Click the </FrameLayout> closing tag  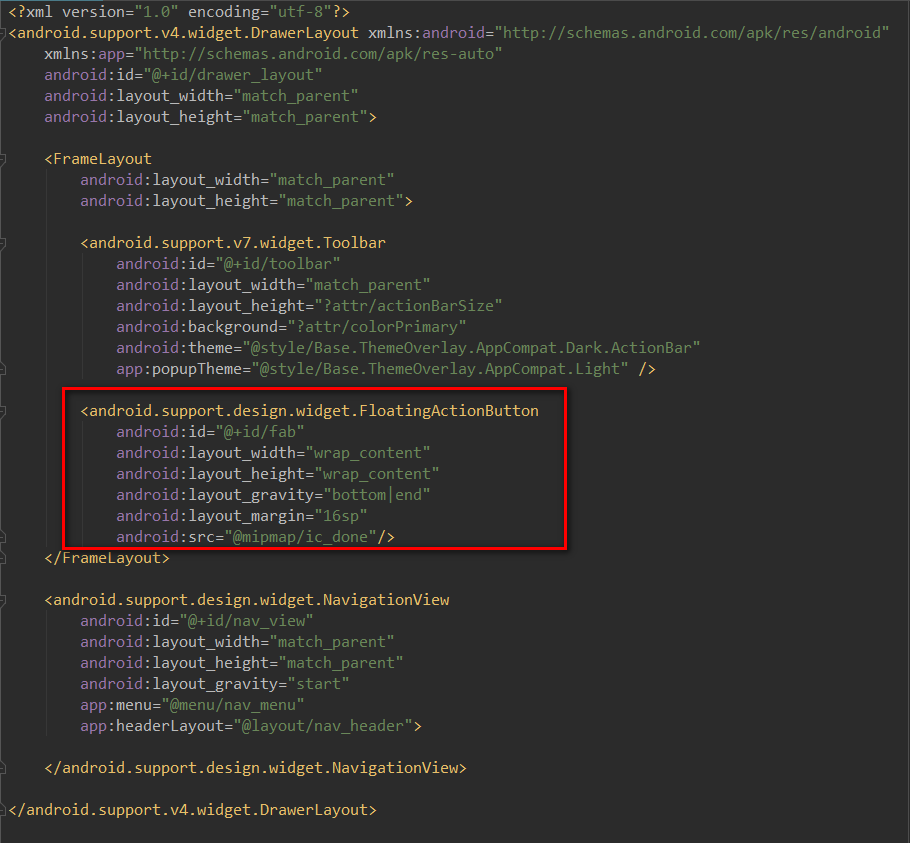pyautogui.click(x=107, y=558)
